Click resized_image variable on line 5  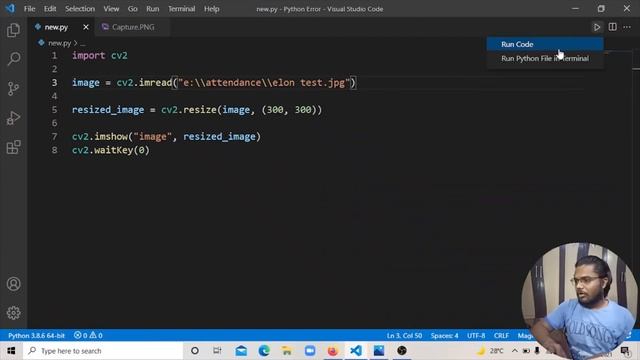point(108,109)
